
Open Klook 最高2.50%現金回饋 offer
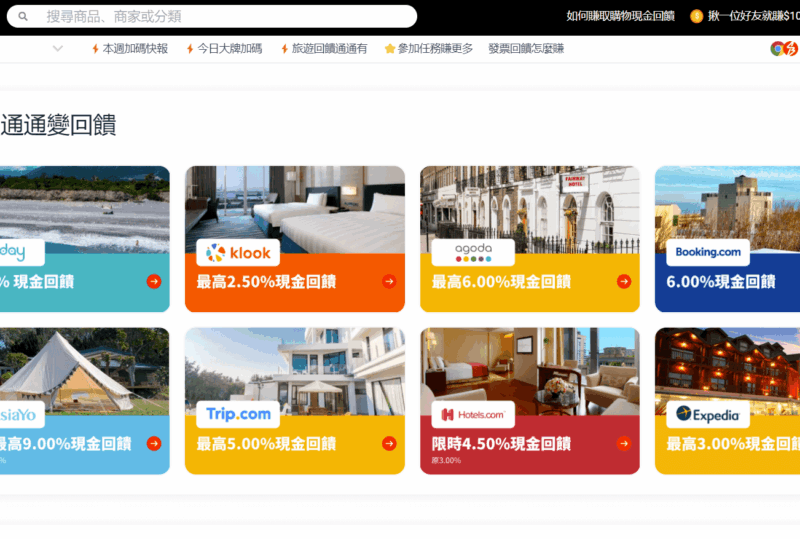[266, 282]
